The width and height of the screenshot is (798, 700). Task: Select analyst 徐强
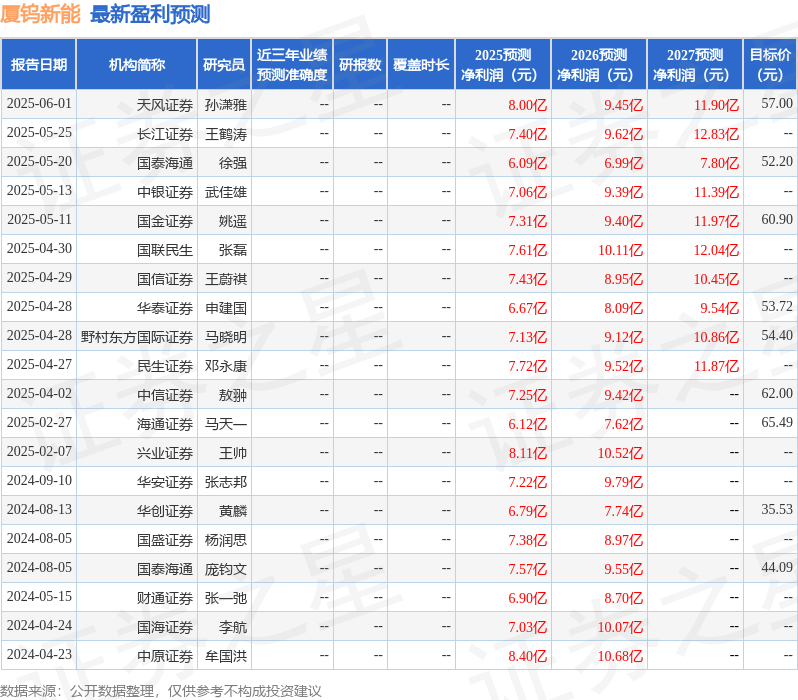233,163
